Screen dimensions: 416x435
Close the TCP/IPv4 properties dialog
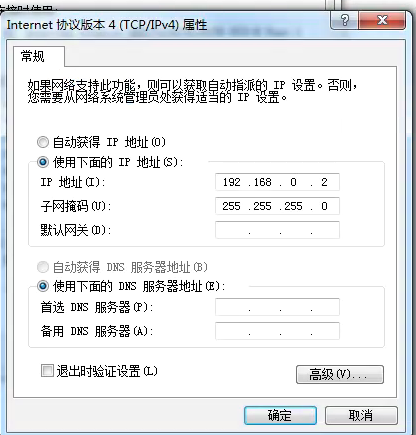point(382,21)
